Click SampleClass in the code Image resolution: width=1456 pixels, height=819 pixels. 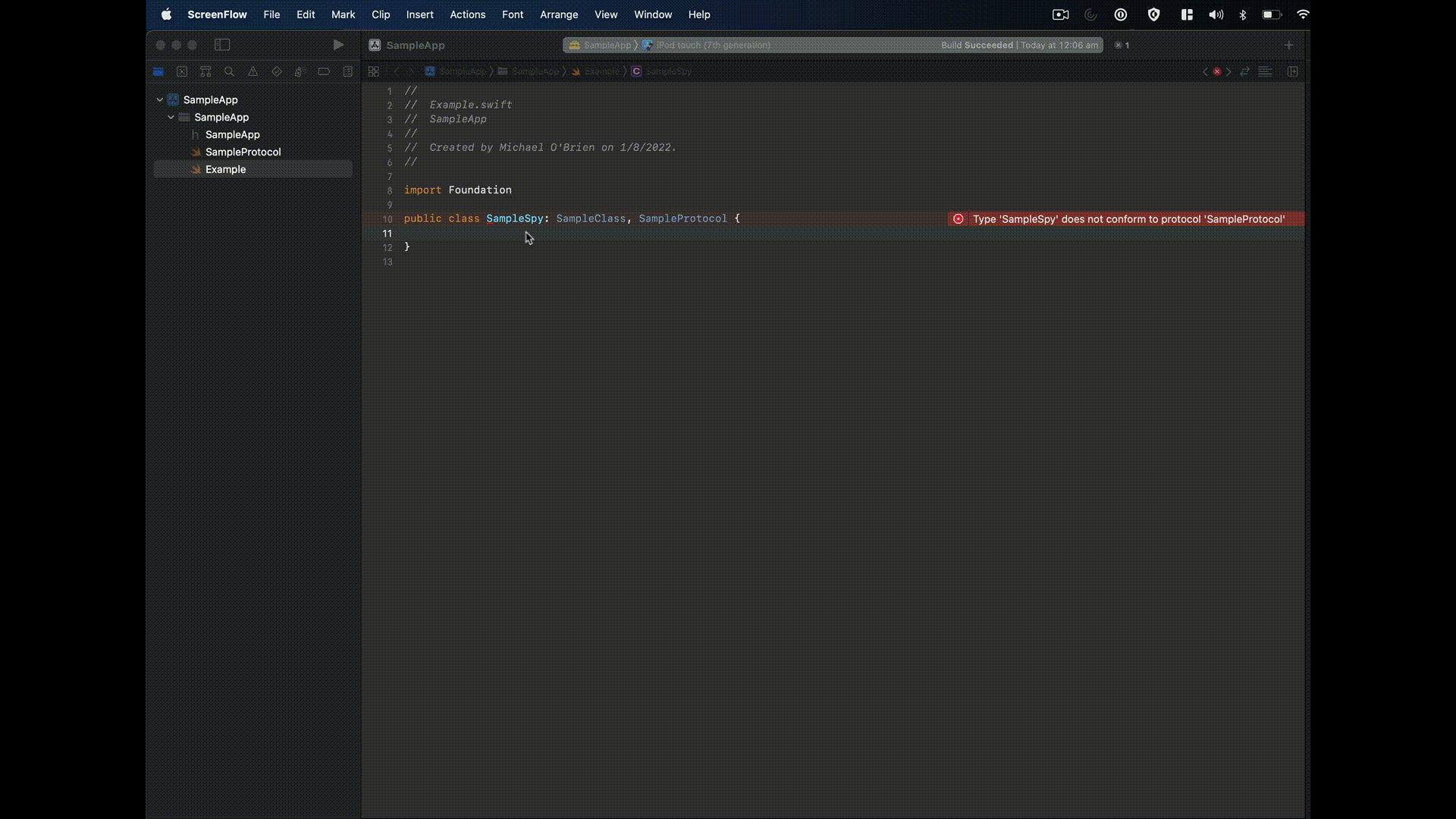pyautogui.click(x=591, y=218)
